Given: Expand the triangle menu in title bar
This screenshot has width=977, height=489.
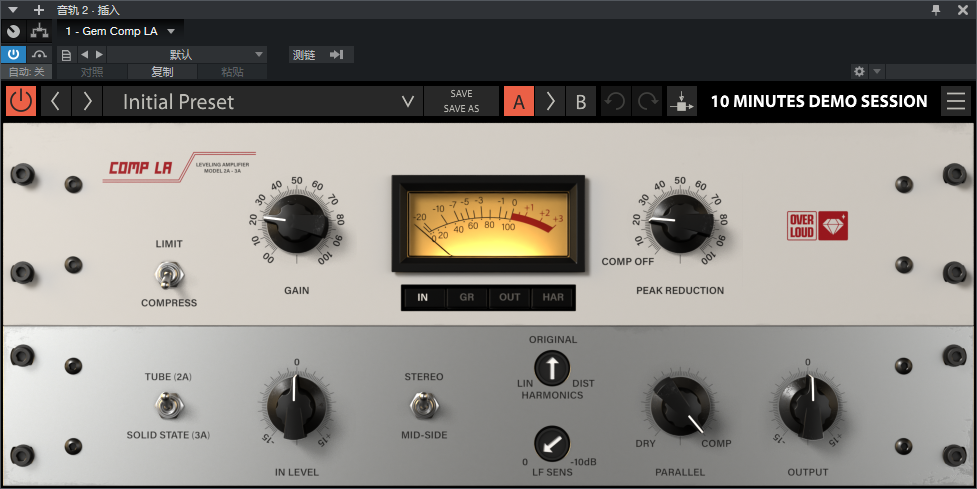Looking at the screenshot, I should [x=12, y=10].
